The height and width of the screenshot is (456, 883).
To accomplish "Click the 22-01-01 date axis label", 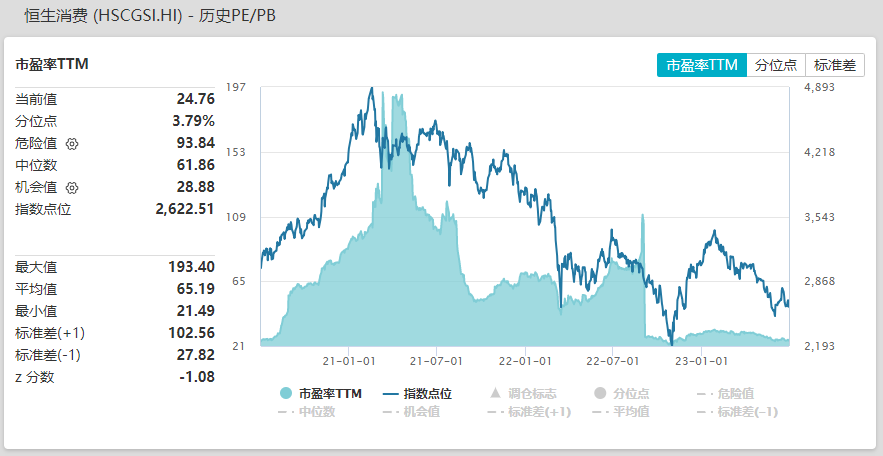I will tap(525, 361).
